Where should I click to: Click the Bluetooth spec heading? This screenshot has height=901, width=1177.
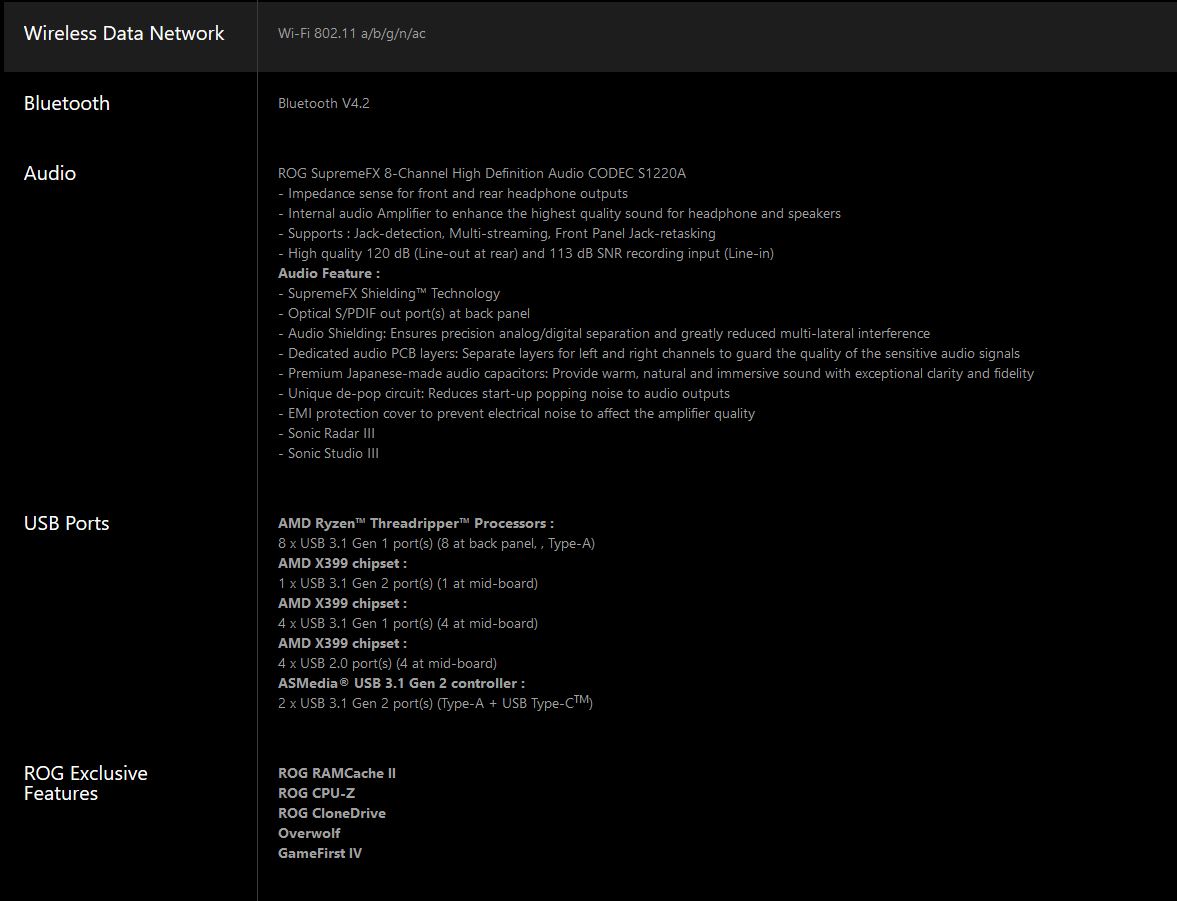point(67,104)
